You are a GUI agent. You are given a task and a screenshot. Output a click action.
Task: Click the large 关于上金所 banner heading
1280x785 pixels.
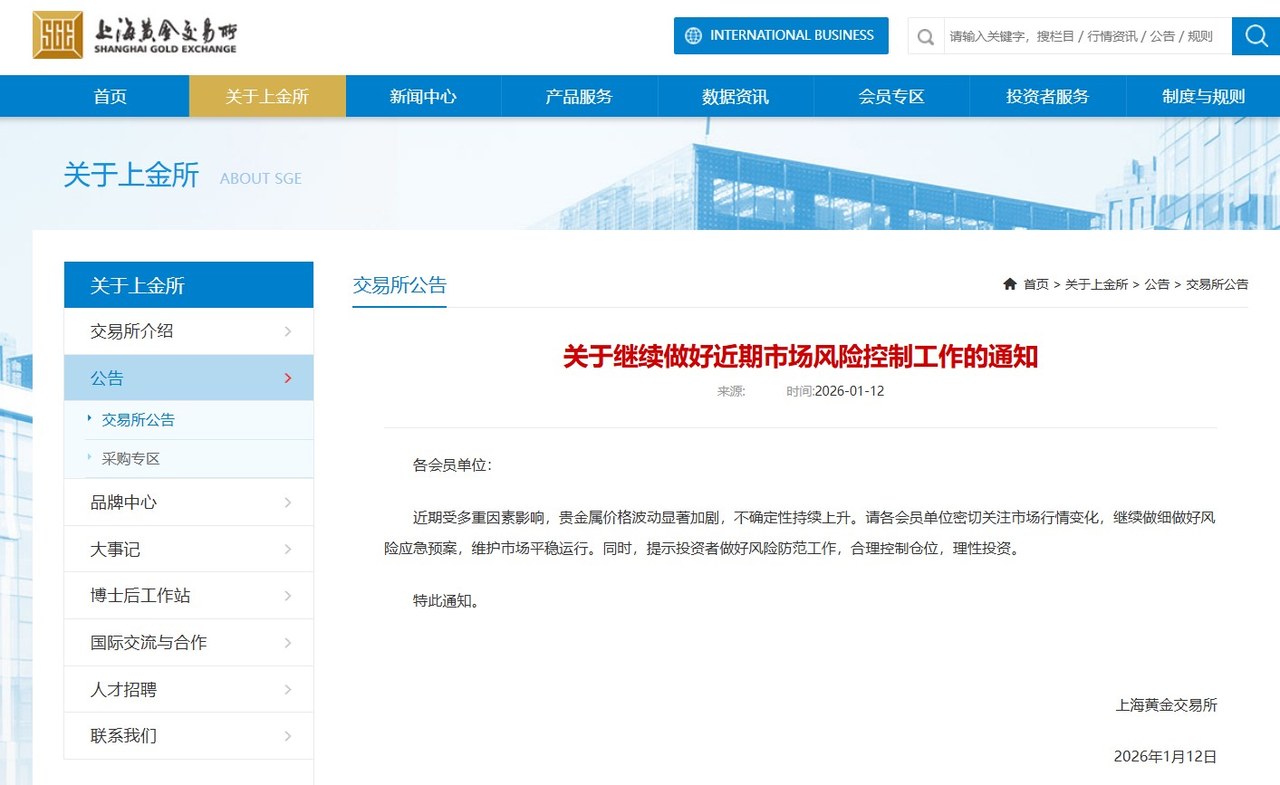[x=131, y=175]
